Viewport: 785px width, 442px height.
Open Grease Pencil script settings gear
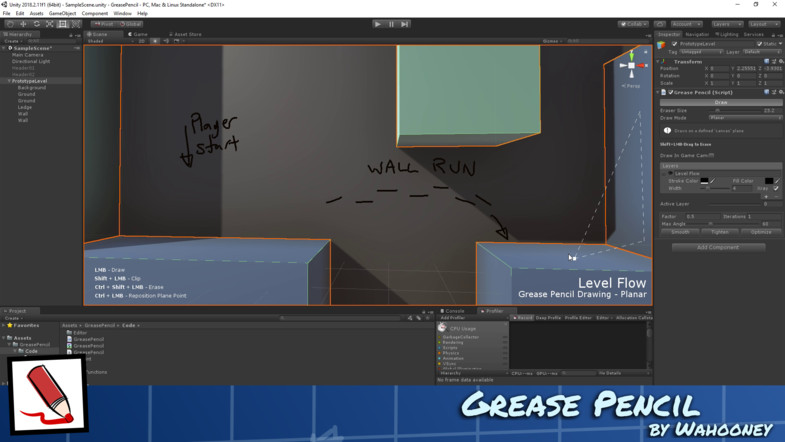[780, 92]
